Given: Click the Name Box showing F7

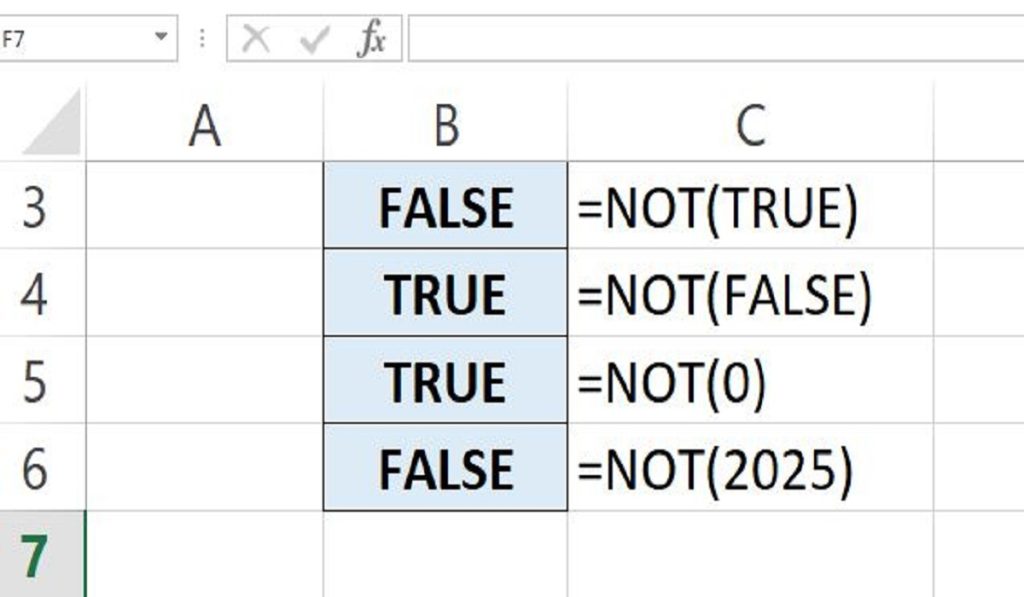Looking at the screenshot, I should pos(70,38).
